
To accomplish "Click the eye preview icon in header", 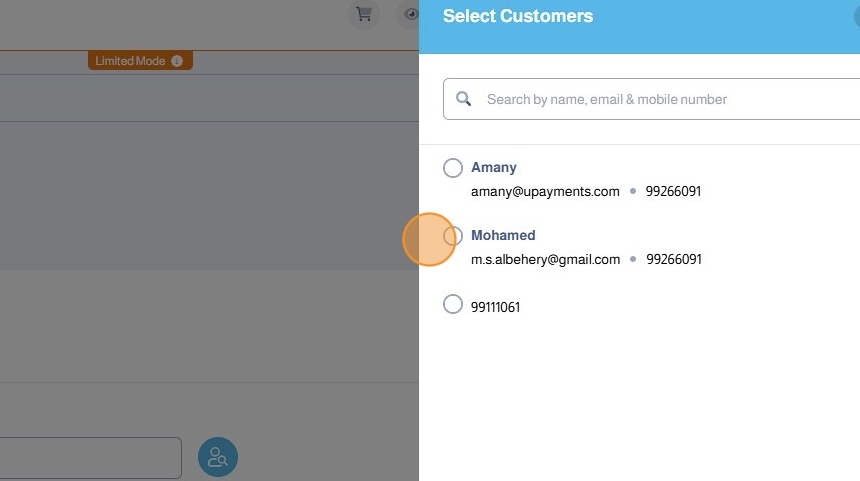I will [x=410, y=14].
